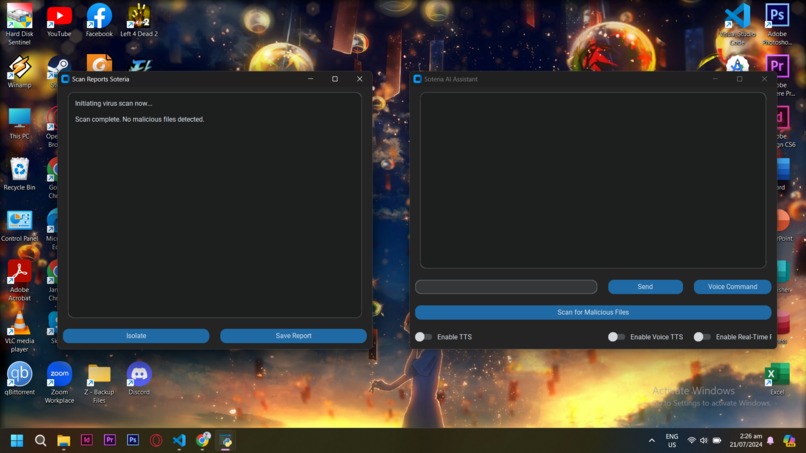Open Hard Disk Sentinel desktop icon
This screenshot has width=806, height=453.
point(19,23)
